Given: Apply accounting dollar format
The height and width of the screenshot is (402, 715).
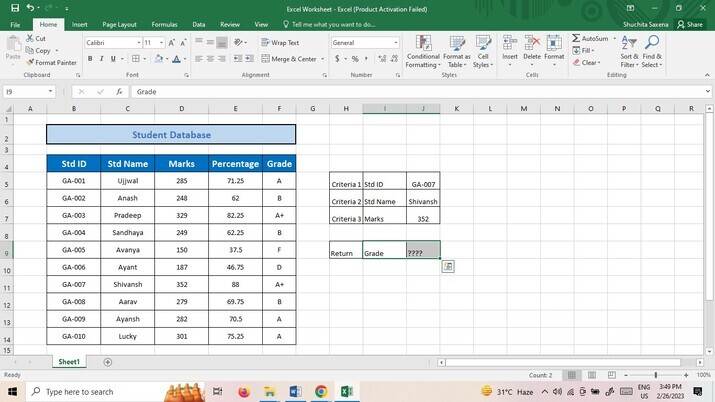Looking at the screenshot, I should pyautogui.click(x=337, y=59).
